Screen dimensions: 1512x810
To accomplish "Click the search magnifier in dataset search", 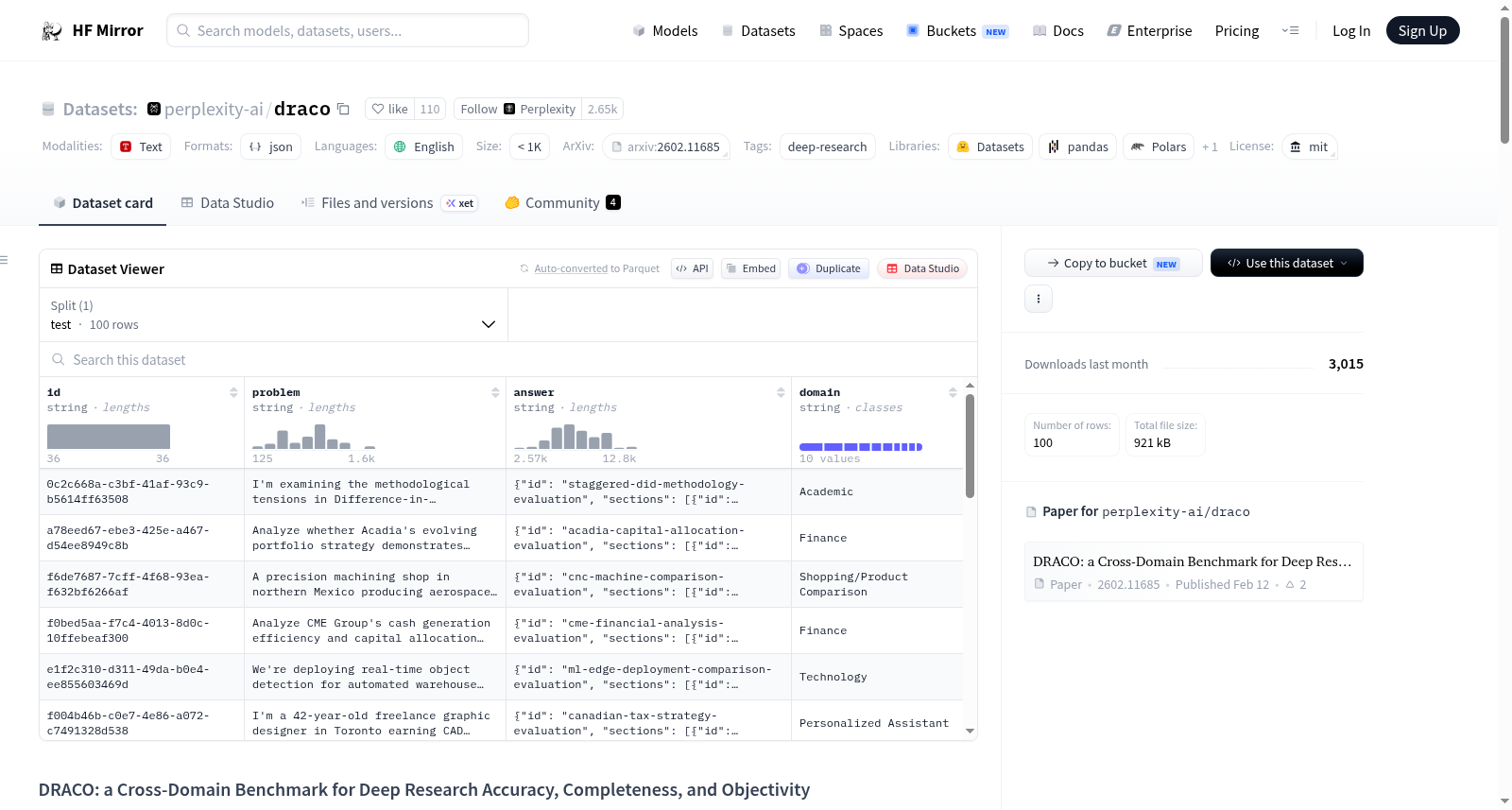I will tap(59, 360).
